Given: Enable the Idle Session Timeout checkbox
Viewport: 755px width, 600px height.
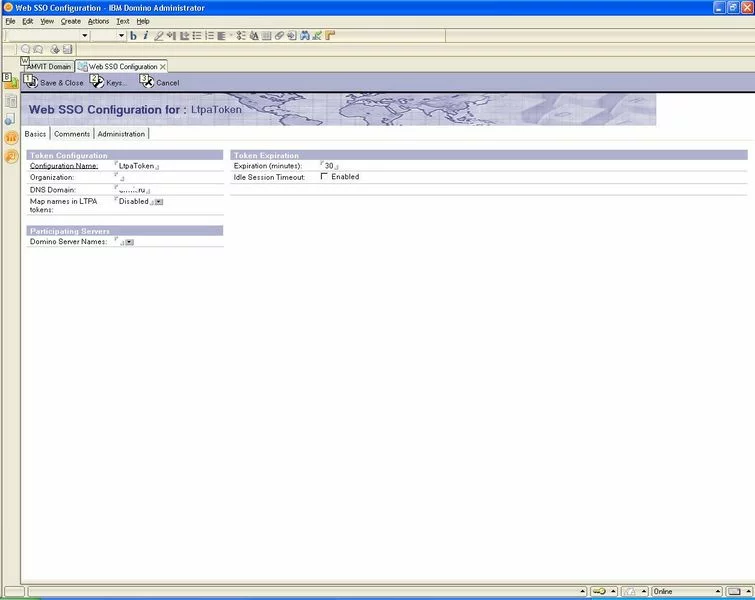Looking at the screenshot, I should [x=324, y=177].
